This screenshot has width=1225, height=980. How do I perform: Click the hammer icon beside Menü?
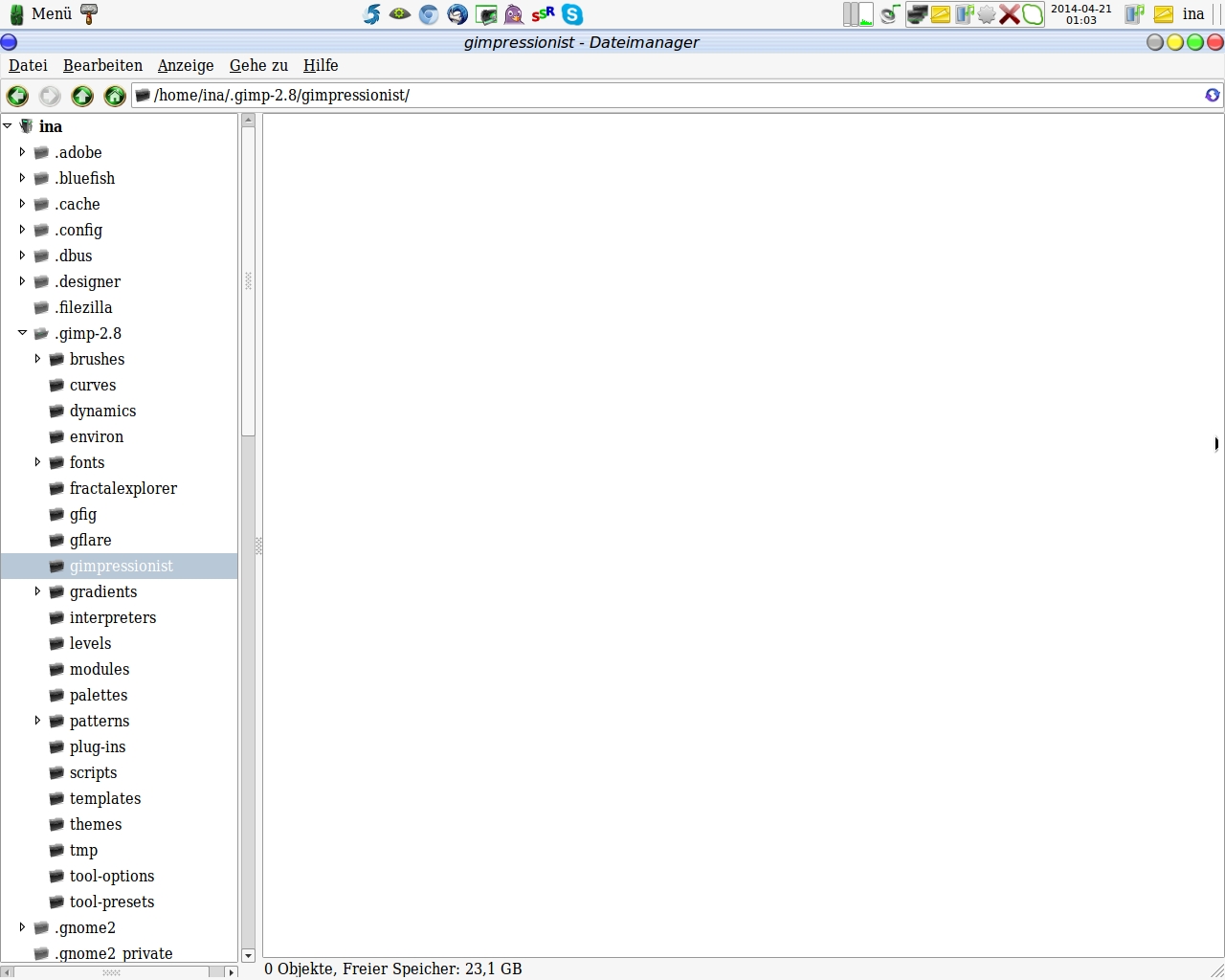point(89,13)
